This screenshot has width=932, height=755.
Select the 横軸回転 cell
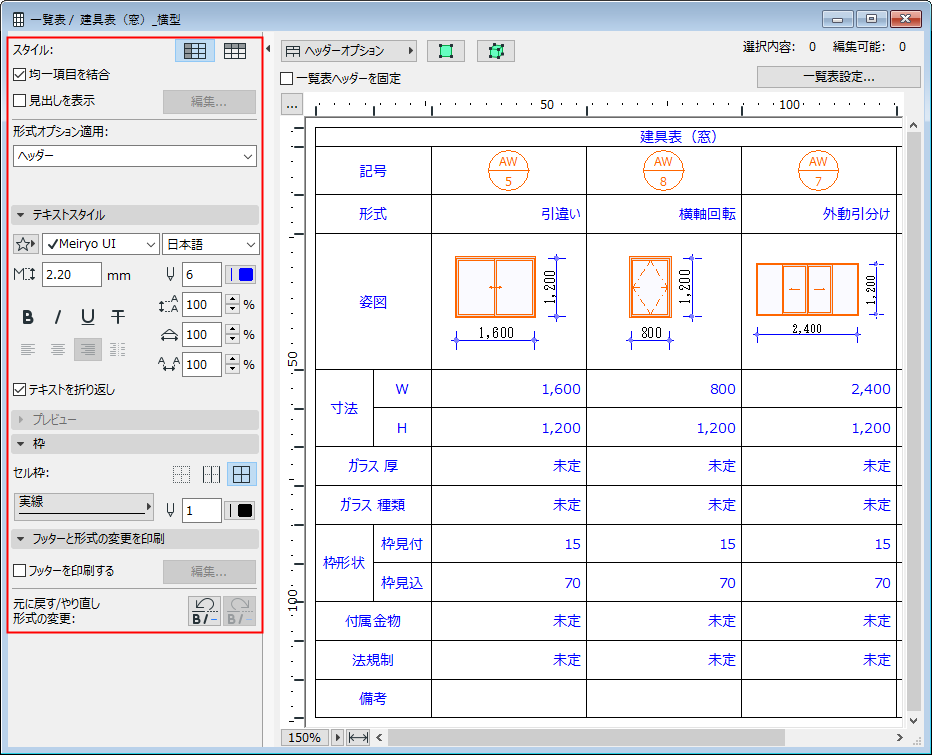coord(664,214)
